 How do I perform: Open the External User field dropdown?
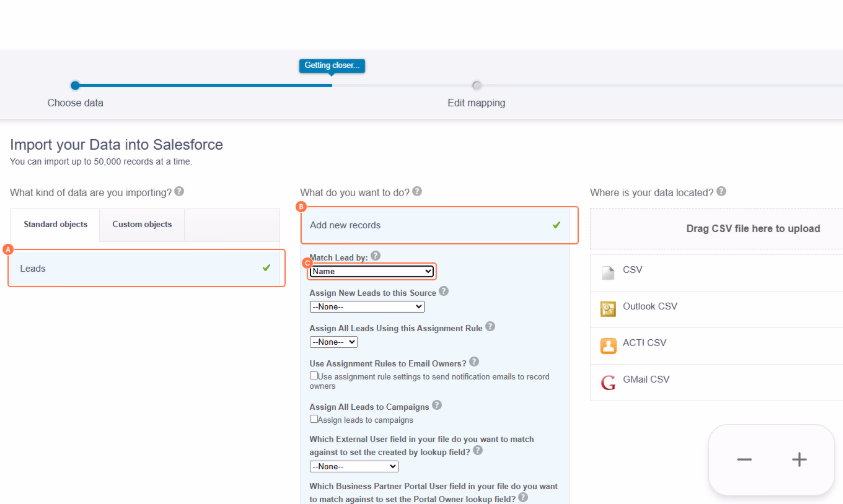[354, 466]
